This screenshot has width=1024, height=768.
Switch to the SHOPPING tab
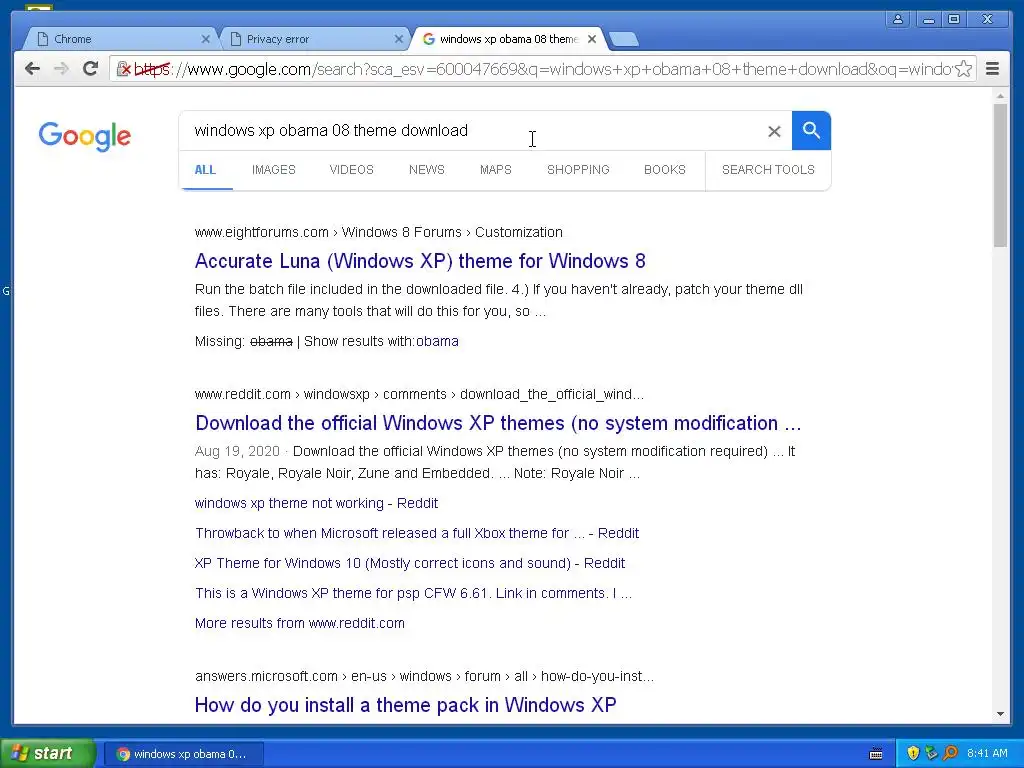pos(578,170)
